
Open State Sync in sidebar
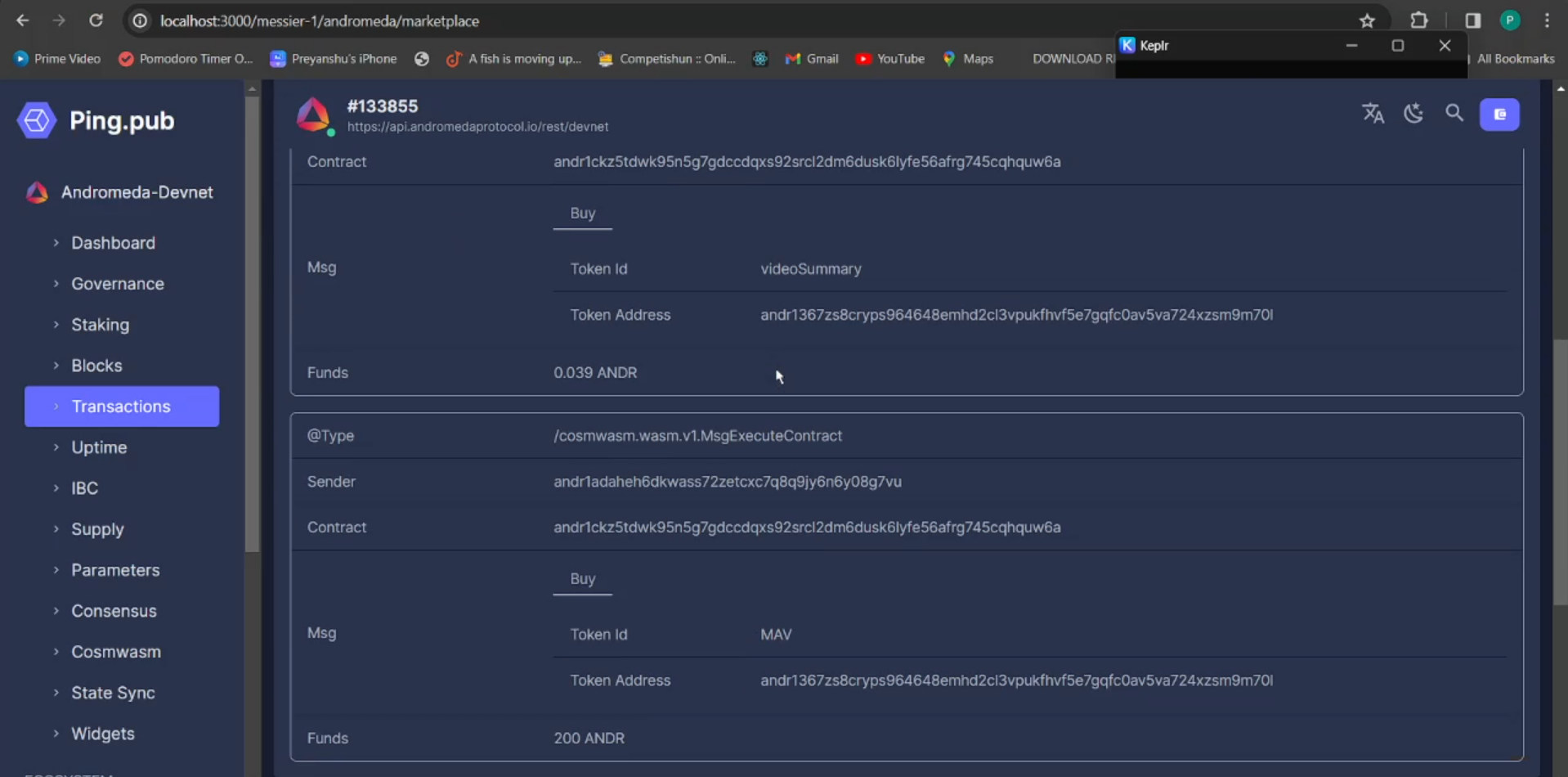tap(113, 693)
